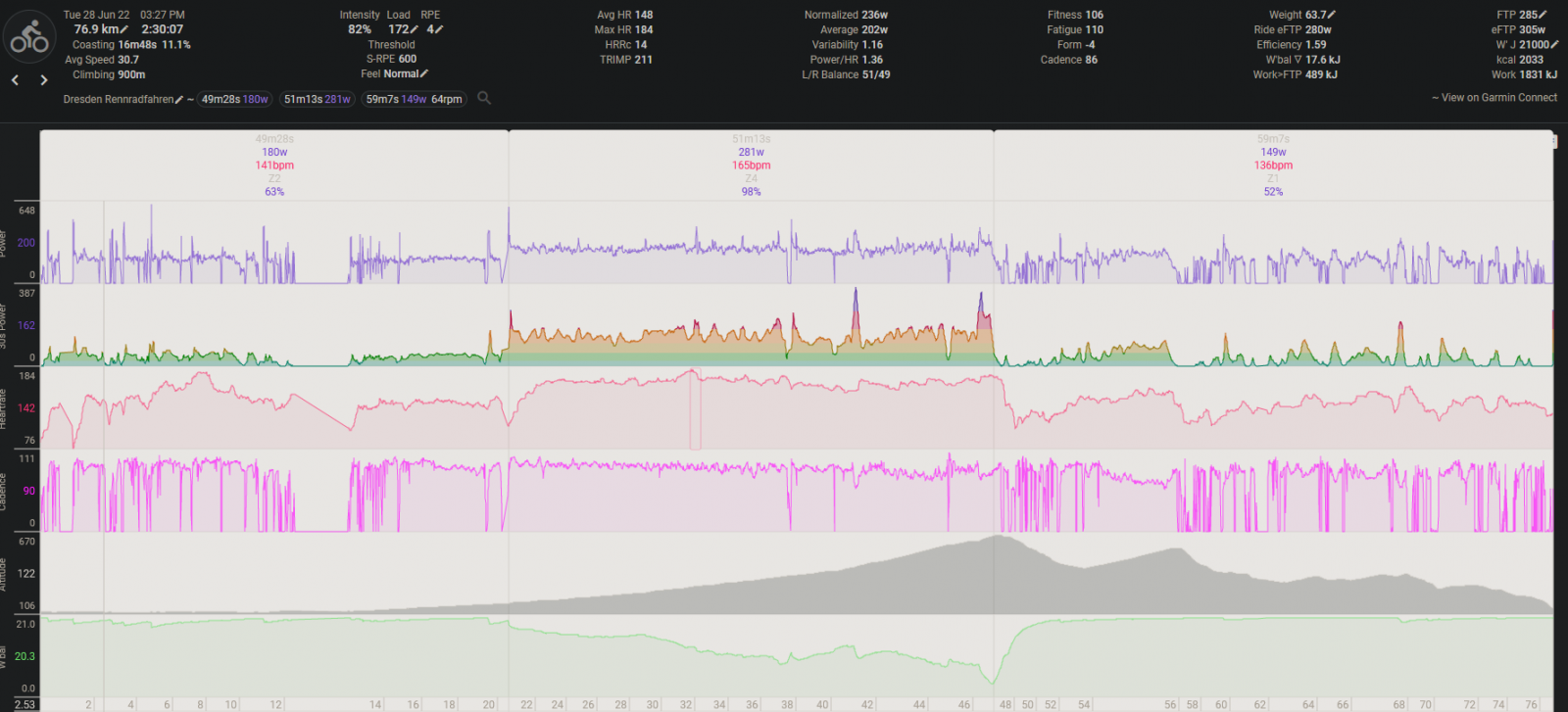Screen dimensions: 1568x712
Task: Edit the Load 172 value pencil
Action: pyautogui.click(x=415, y=29)
